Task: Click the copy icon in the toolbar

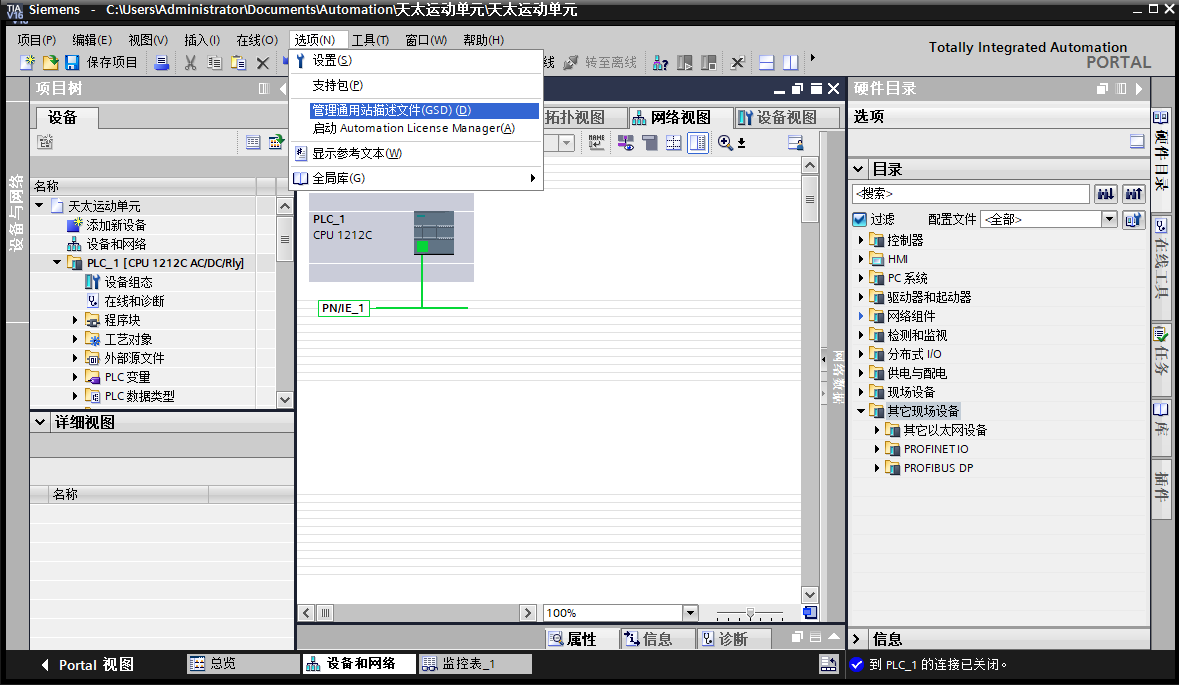Action: pos(214,63)
